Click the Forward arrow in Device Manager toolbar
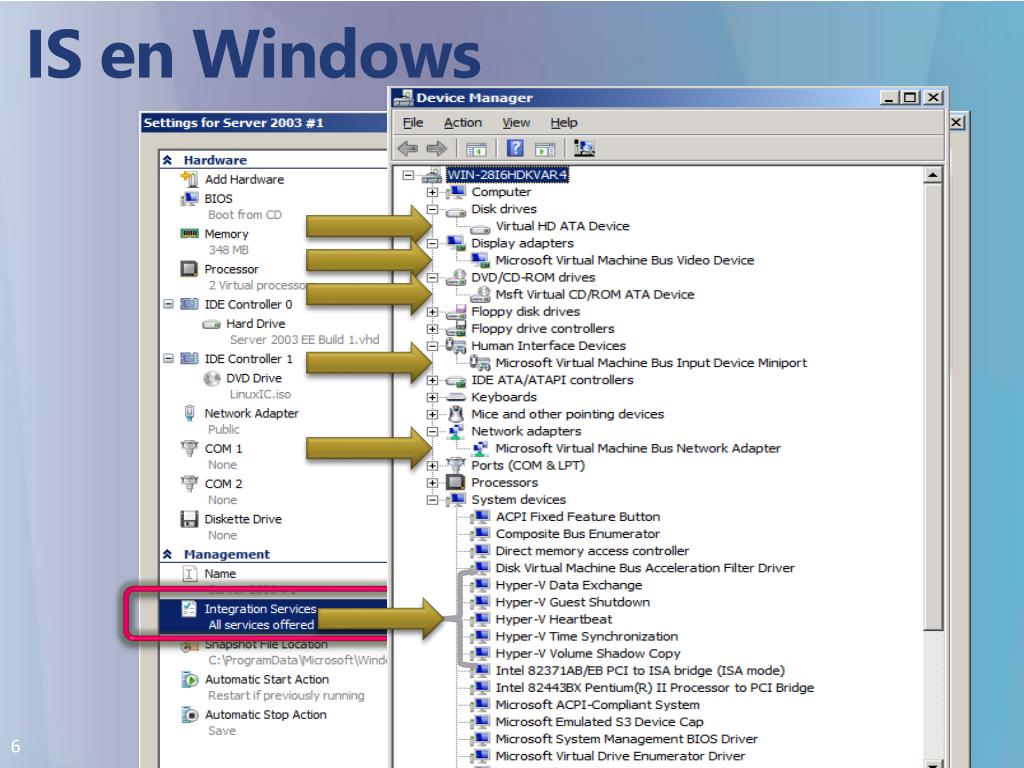 click(x=436, y=149)
